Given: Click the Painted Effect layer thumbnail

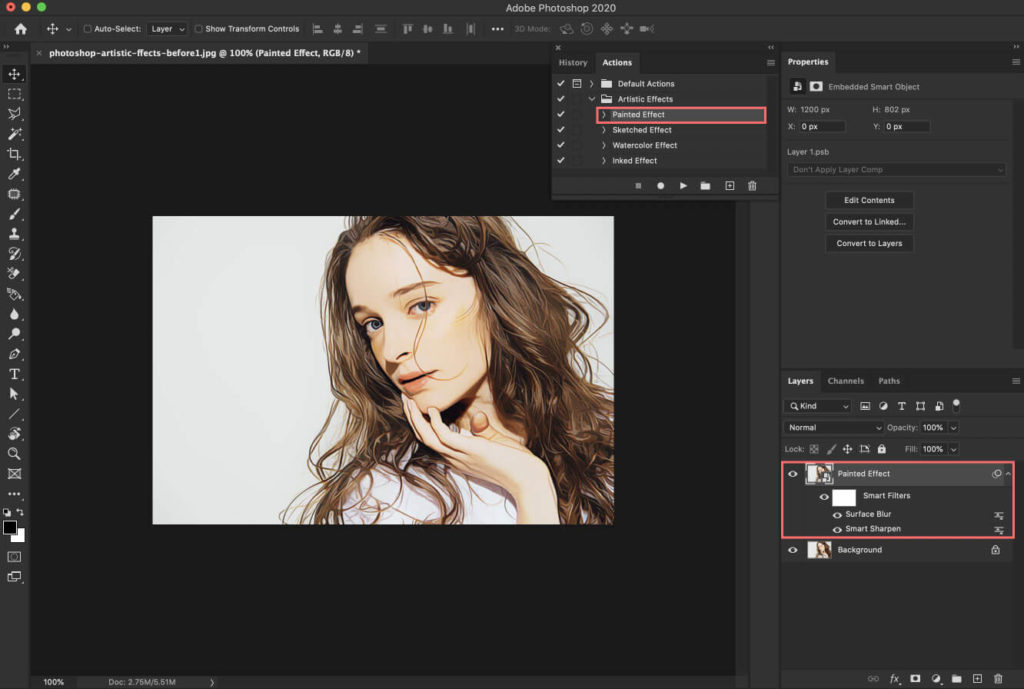Looking at the screenshot, I should point(819,474).
